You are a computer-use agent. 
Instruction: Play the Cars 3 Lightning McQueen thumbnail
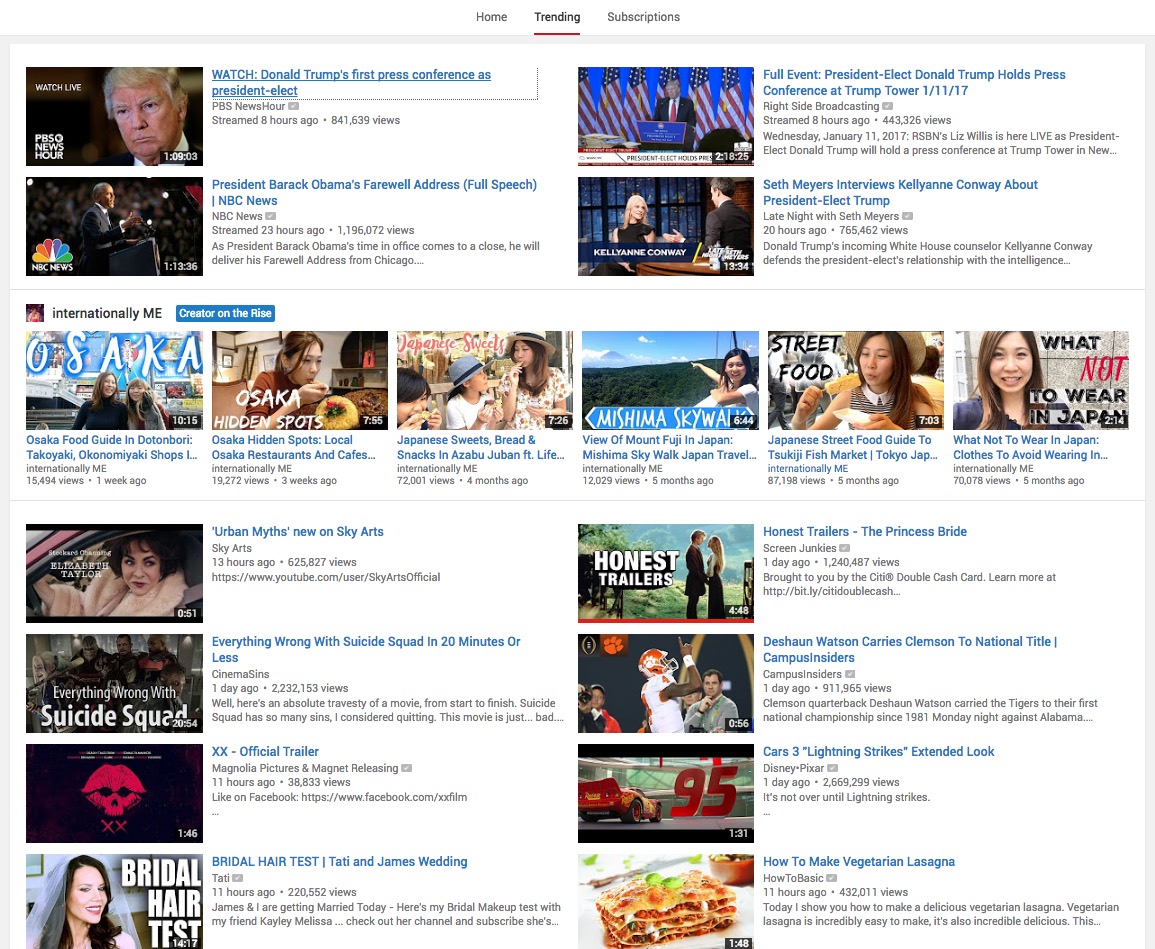[666, 794]
